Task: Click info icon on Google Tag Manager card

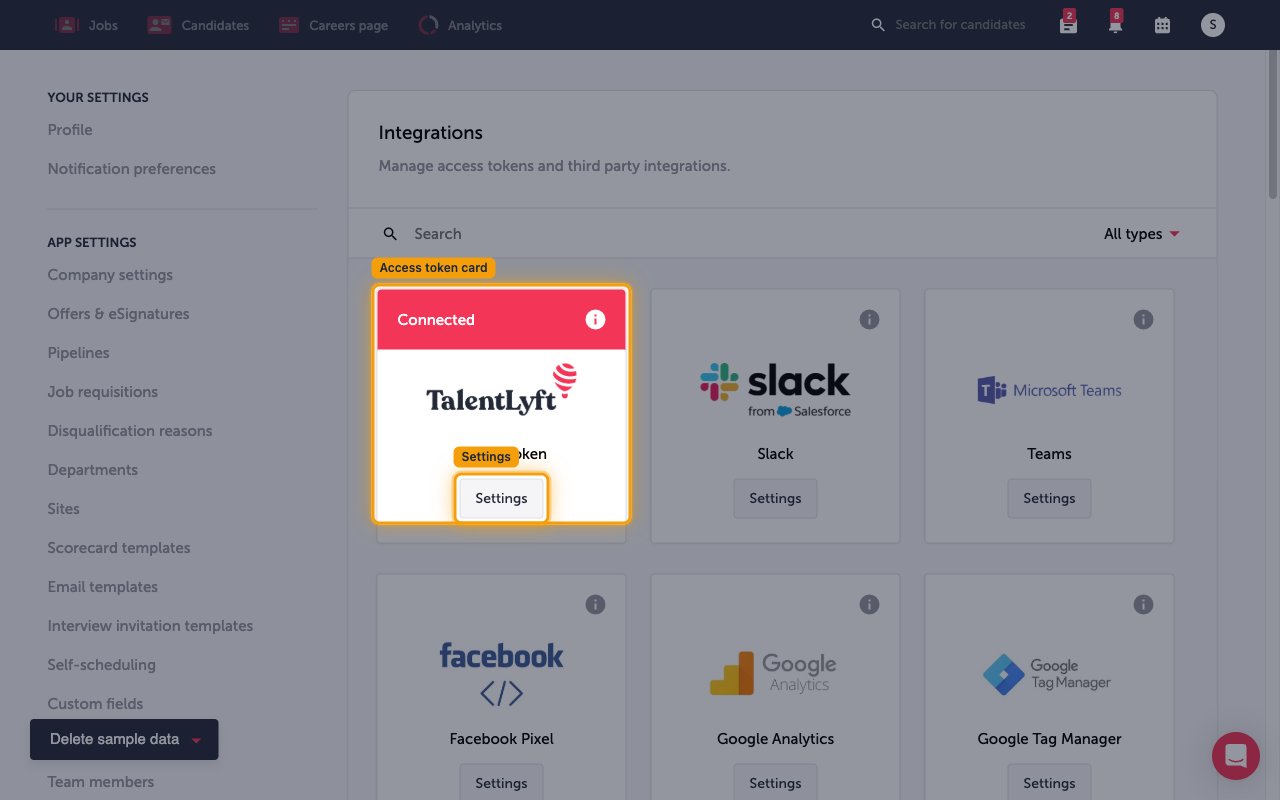Action: pos(1143,605)
